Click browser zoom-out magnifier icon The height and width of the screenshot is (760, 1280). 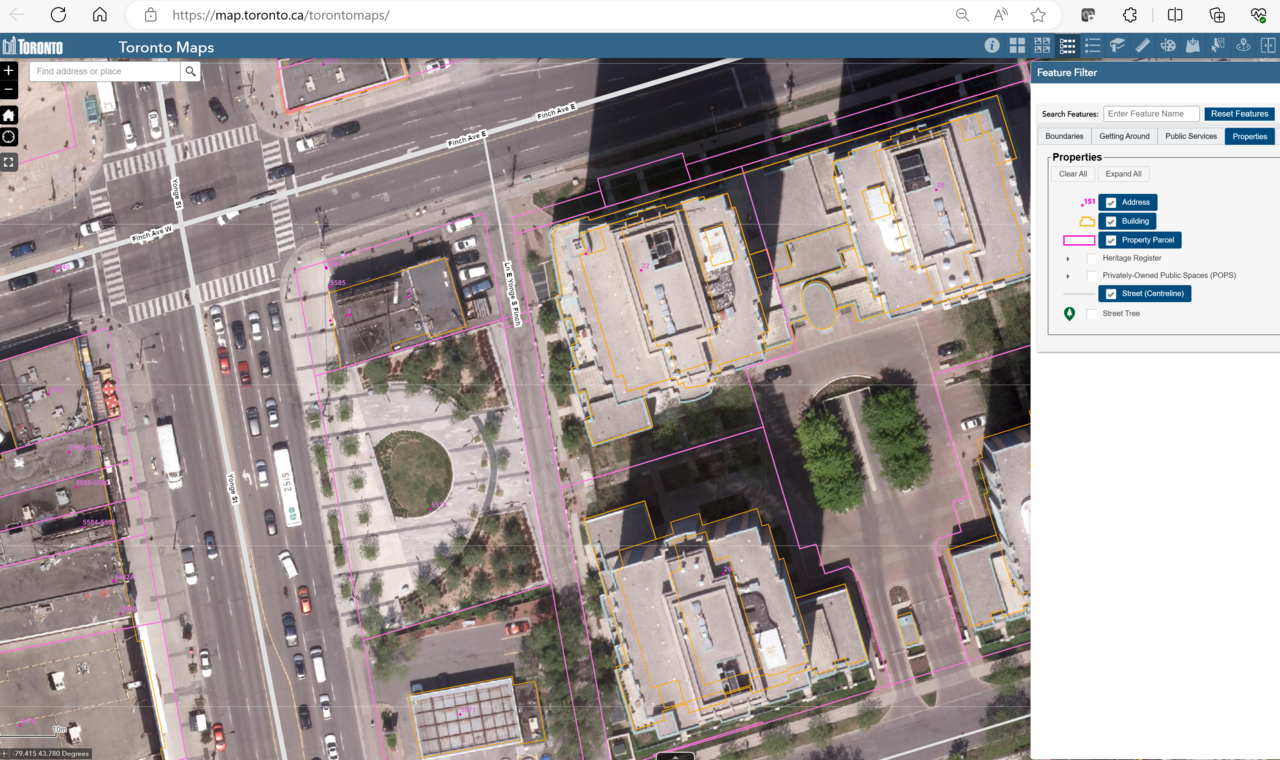coord(962,15)
